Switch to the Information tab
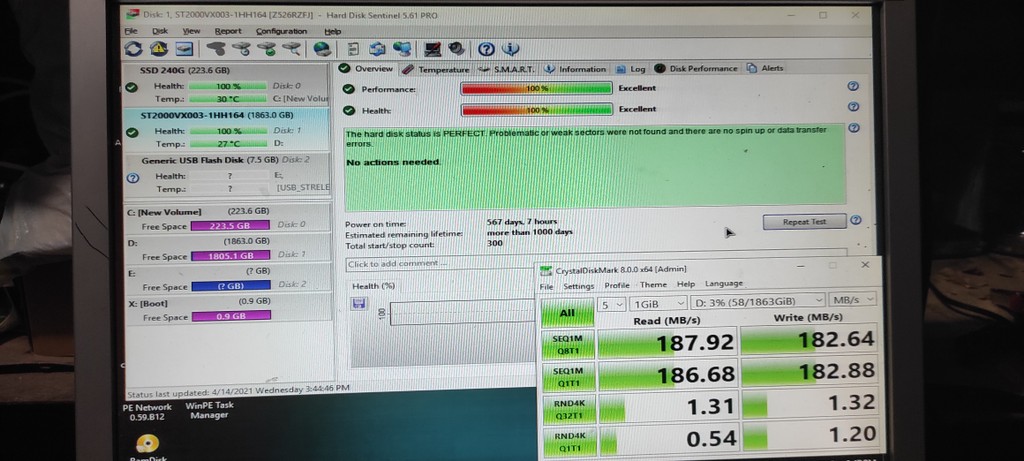 coord(575,69)
